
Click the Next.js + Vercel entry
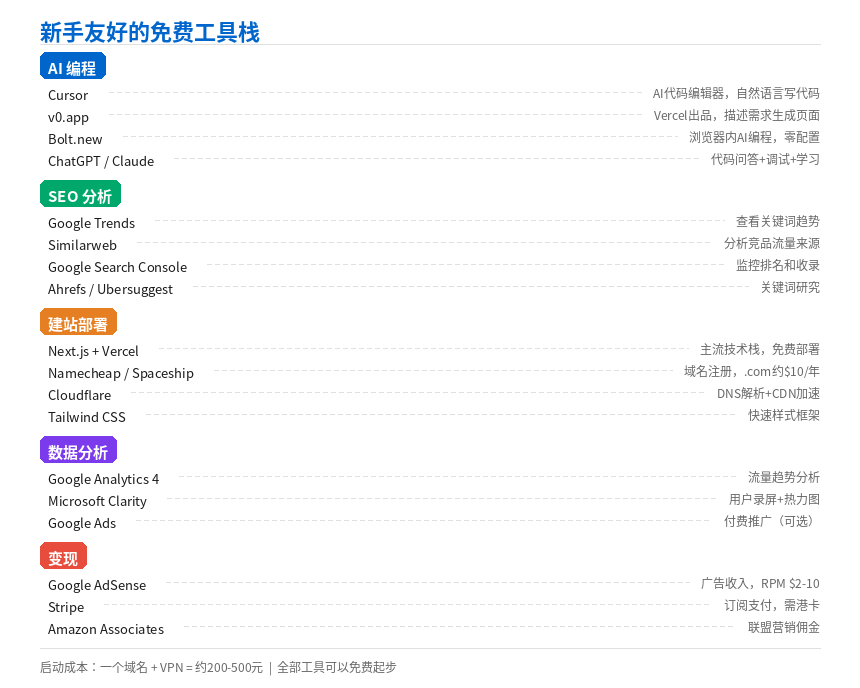[93, 351]
